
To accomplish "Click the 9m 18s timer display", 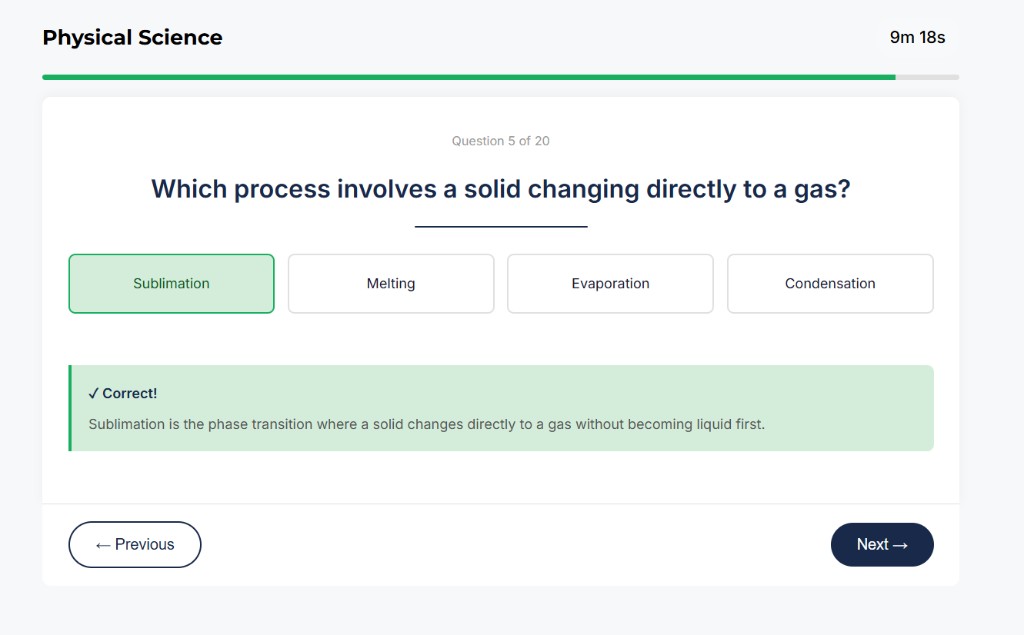I will [916, 37].
